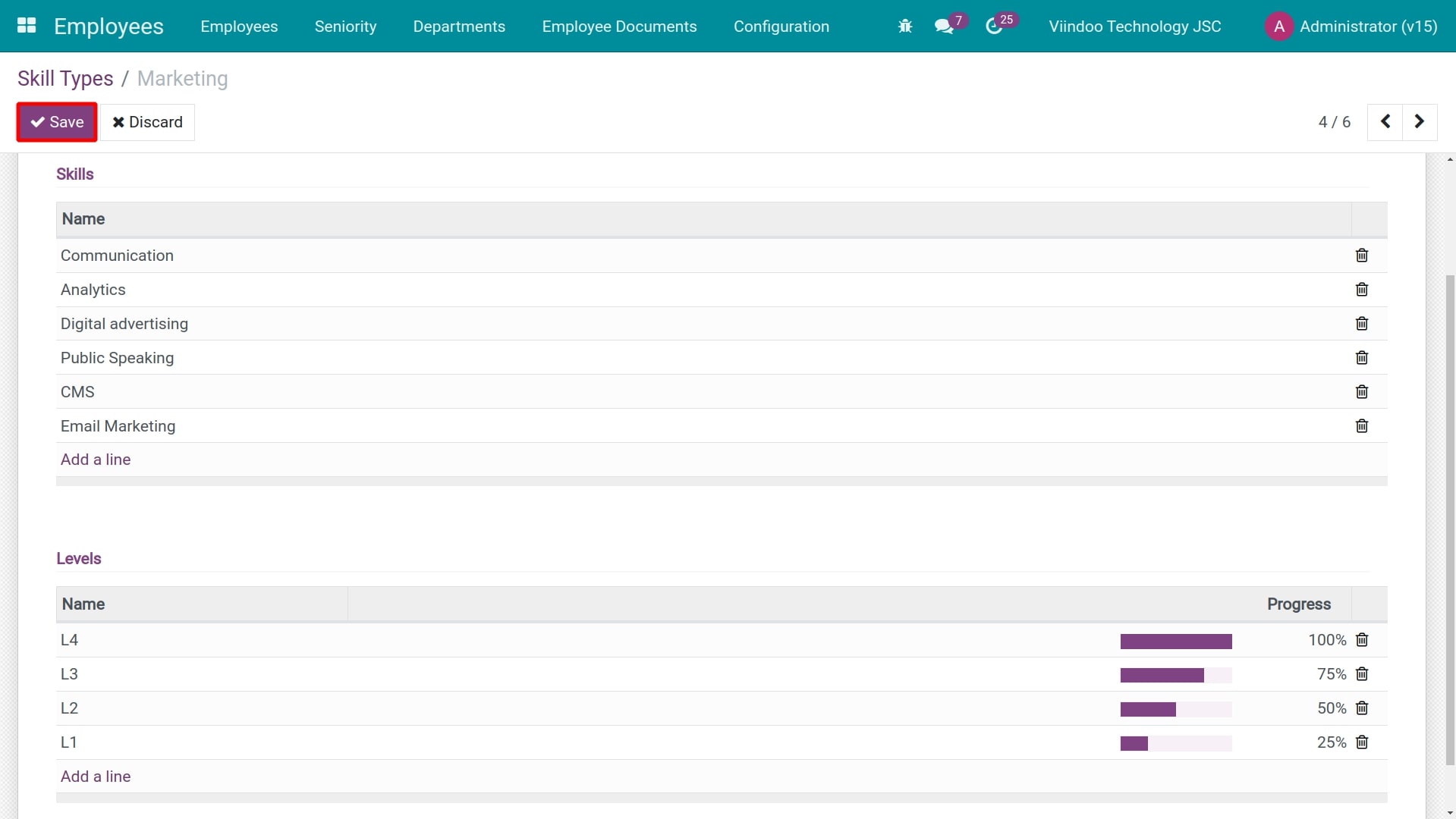The width and height of the screenshot is (1456, 819).
Task: Remove the L1 level with trash icon
Action: (x=1361, y=742)
